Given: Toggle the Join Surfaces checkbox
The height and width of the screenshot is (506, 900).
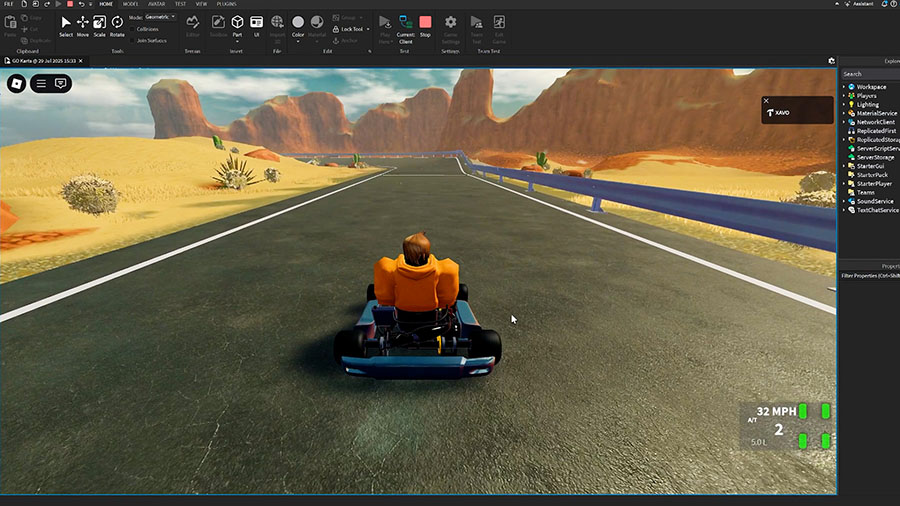Looking at the screenshot, I should point(133,41).
